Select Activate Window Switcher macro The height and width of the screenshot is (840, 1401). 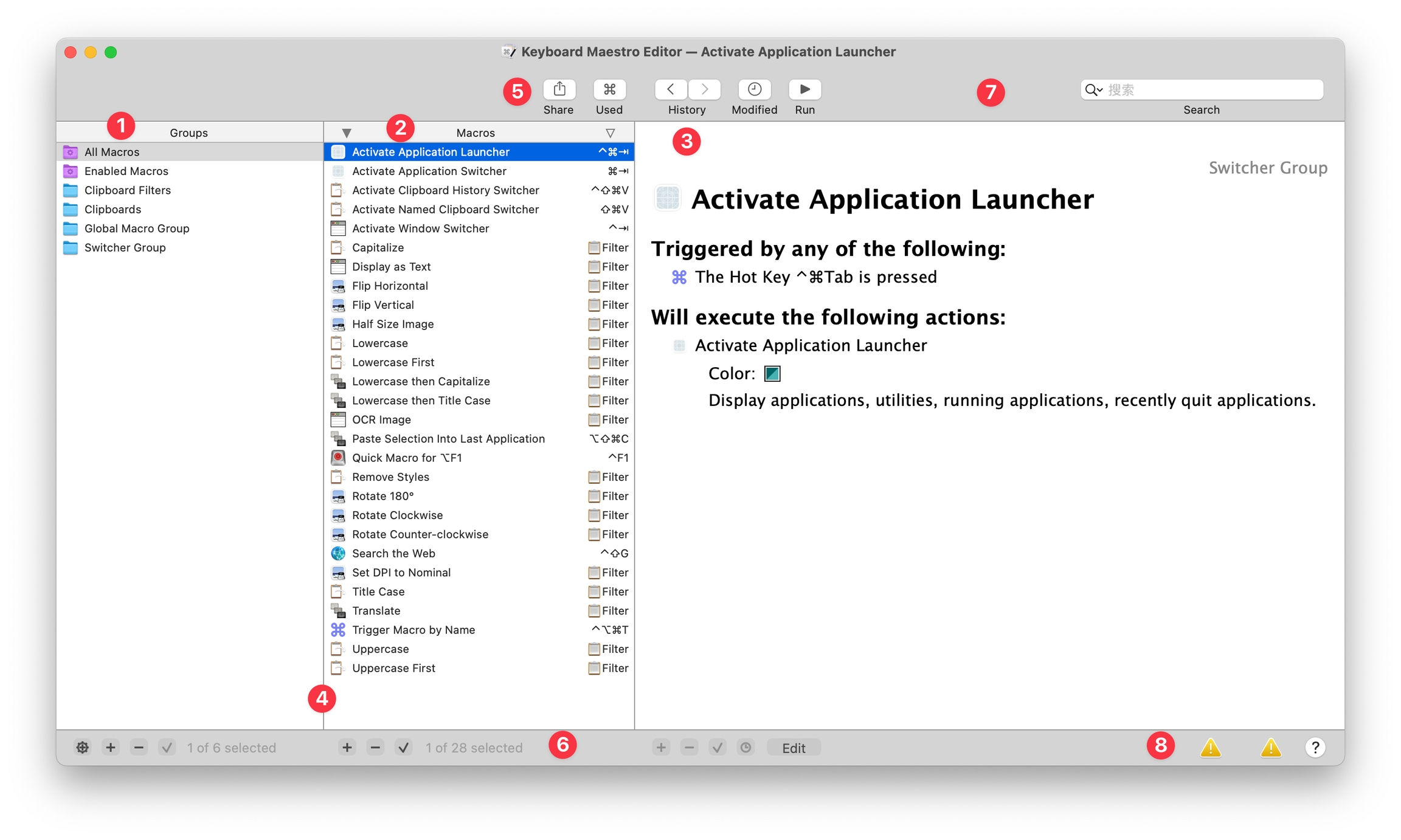tap(479, 229)
